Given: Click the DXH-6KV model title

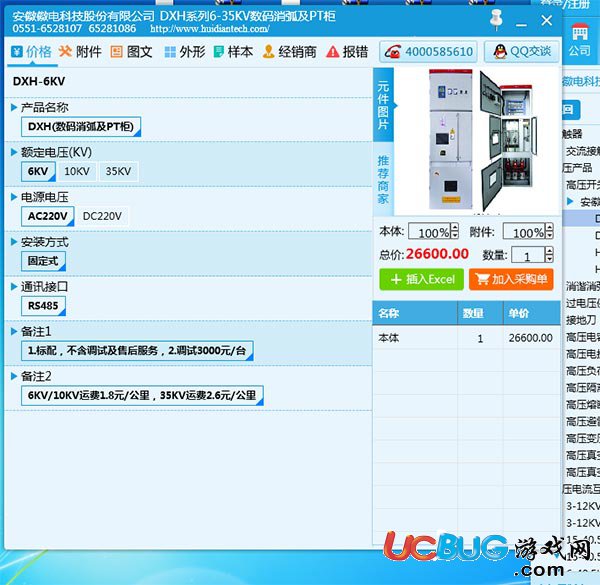Looking at the screenshot, I should coord(39,81).
